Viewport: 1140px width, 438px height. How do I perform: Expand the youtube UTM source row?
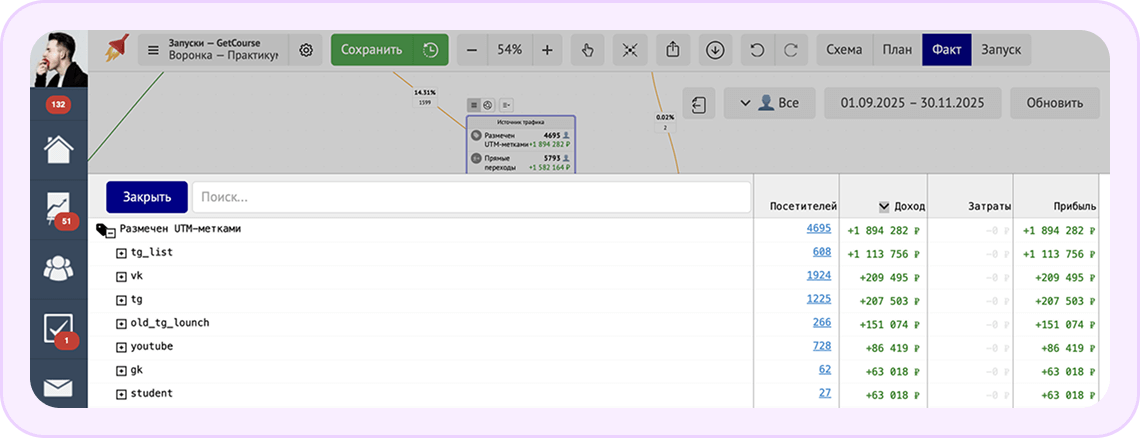(121, 347)
